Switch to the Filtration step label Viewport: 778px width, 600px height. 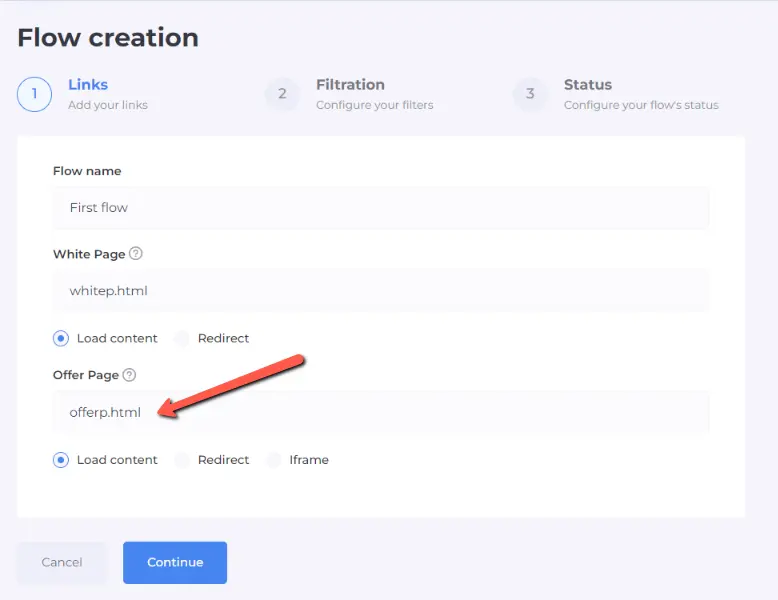pyautogui.click(x=350, y=85)
